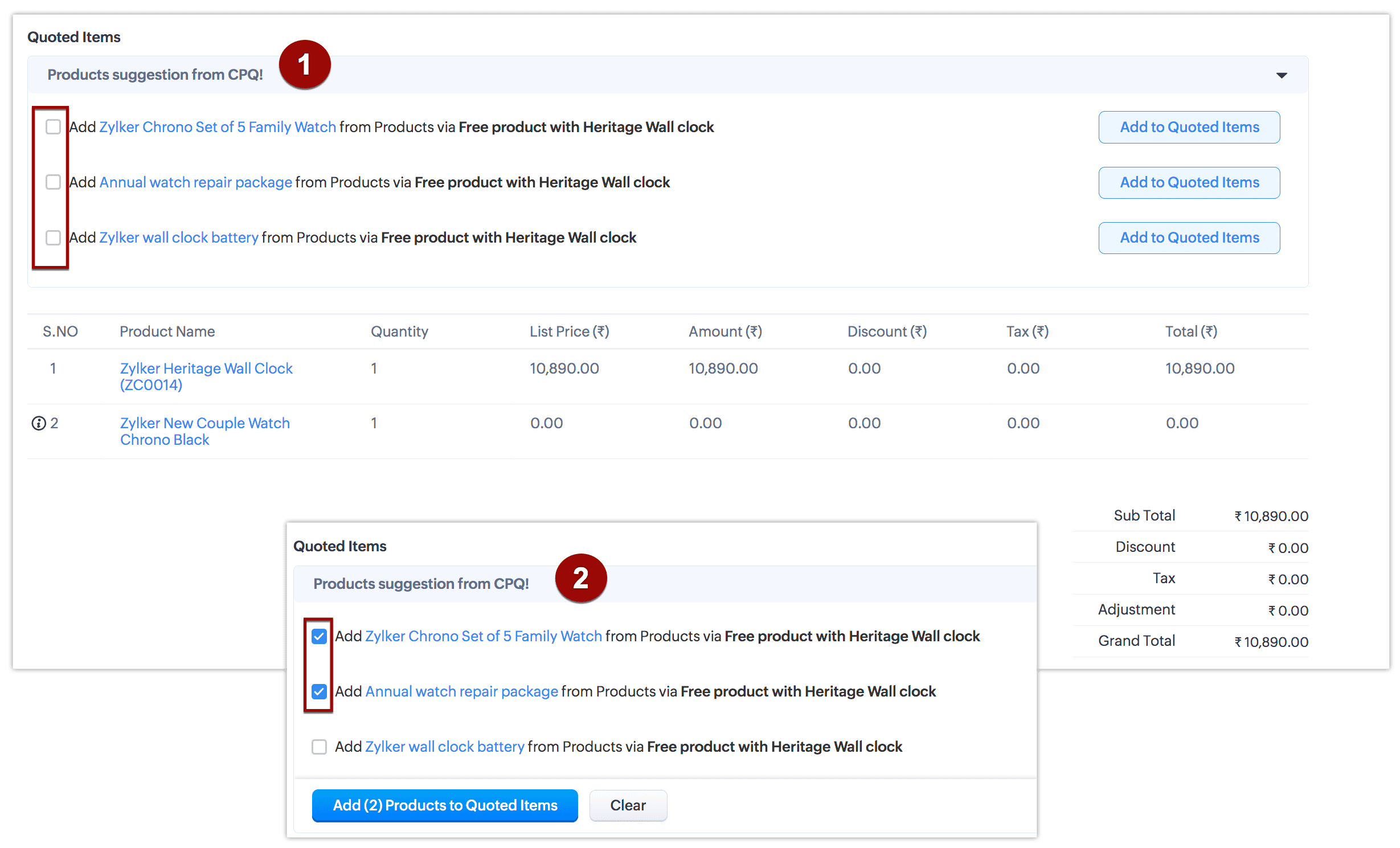Viewport: 1400px width, 848px height.
Task: Click the Tax (₹) column header
Action: [1028, 331]
